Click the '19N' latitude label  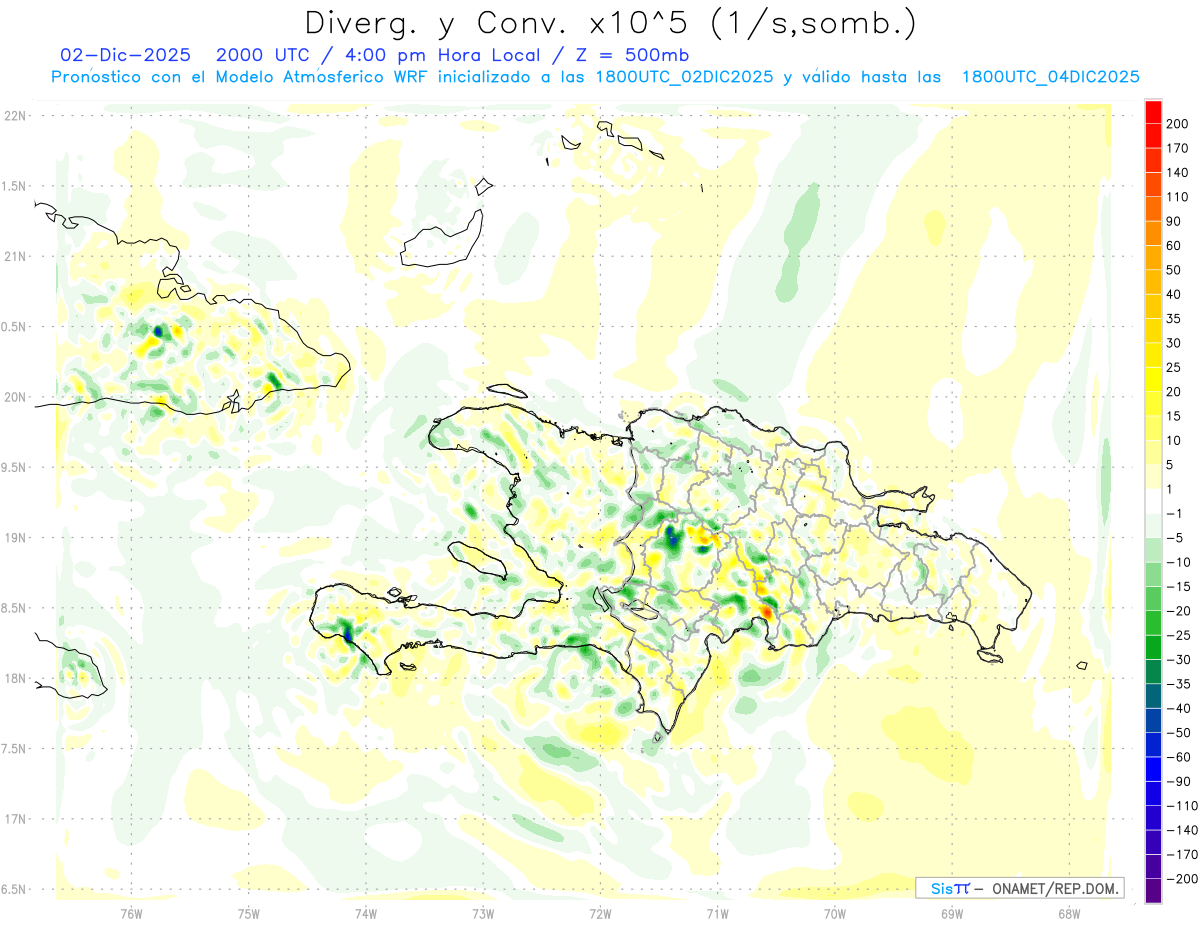pos(16,538)
